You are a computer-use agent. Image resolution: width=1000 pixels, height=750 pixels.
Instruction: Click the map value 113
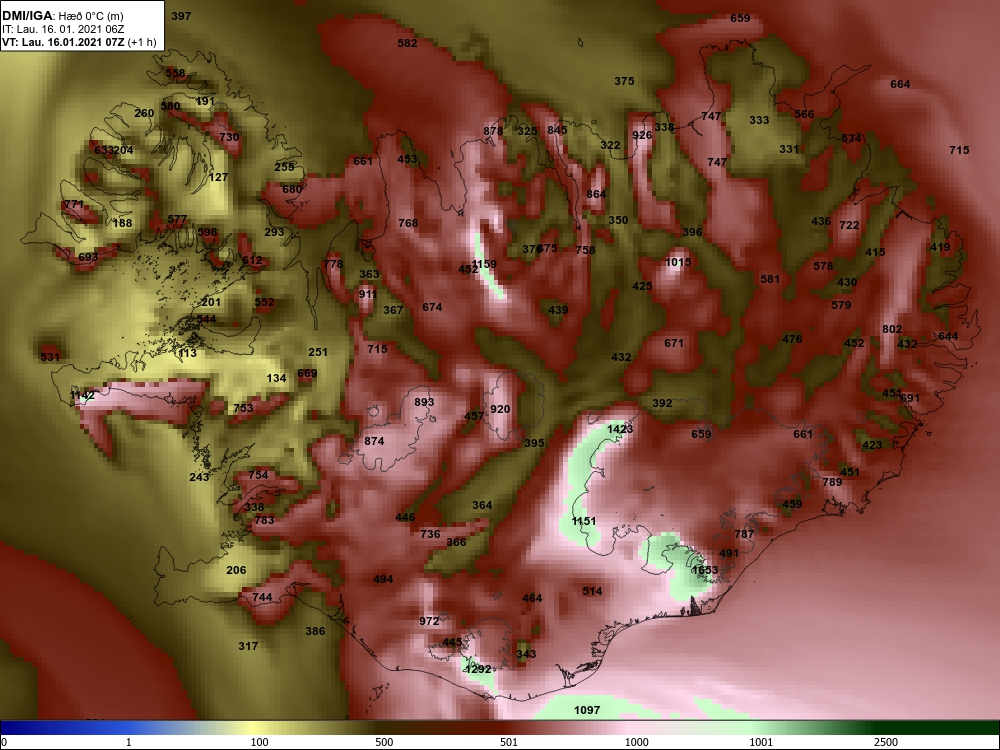pos(188,353)
